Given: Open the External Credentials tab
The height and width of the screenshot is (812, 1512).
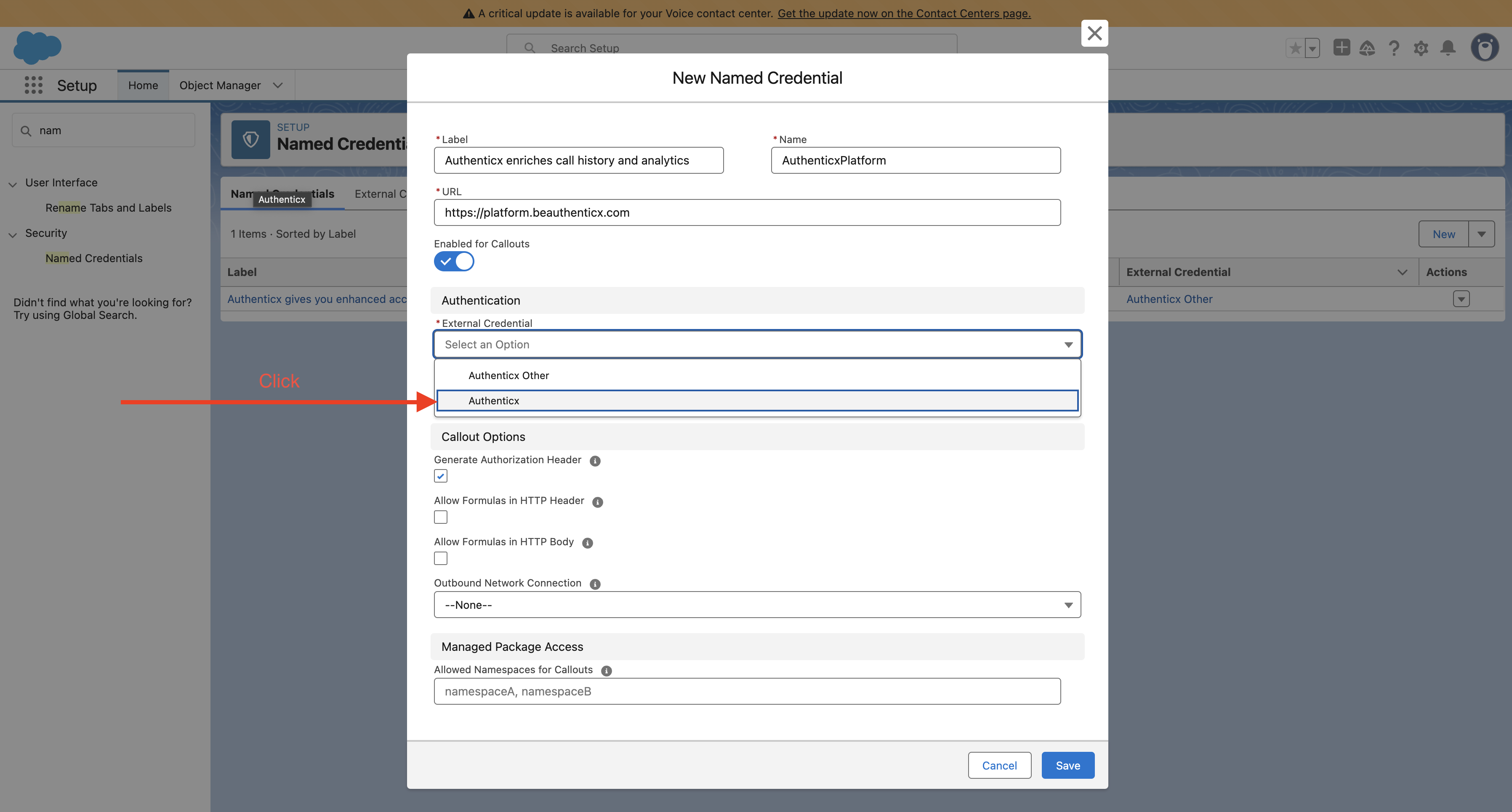Looking at the screenshot, I should coord(381,194).
